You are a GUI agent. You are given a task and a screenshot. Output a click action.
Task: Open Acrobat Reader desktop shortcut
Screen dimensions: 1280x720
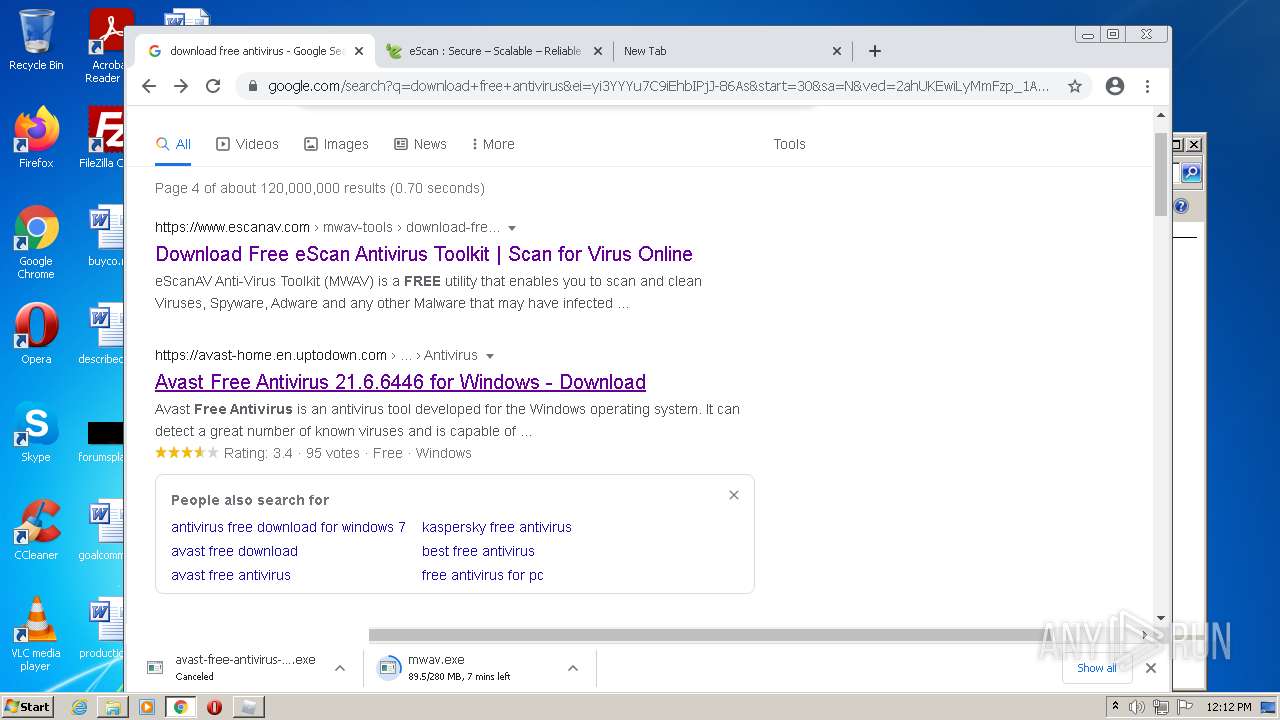106,46
